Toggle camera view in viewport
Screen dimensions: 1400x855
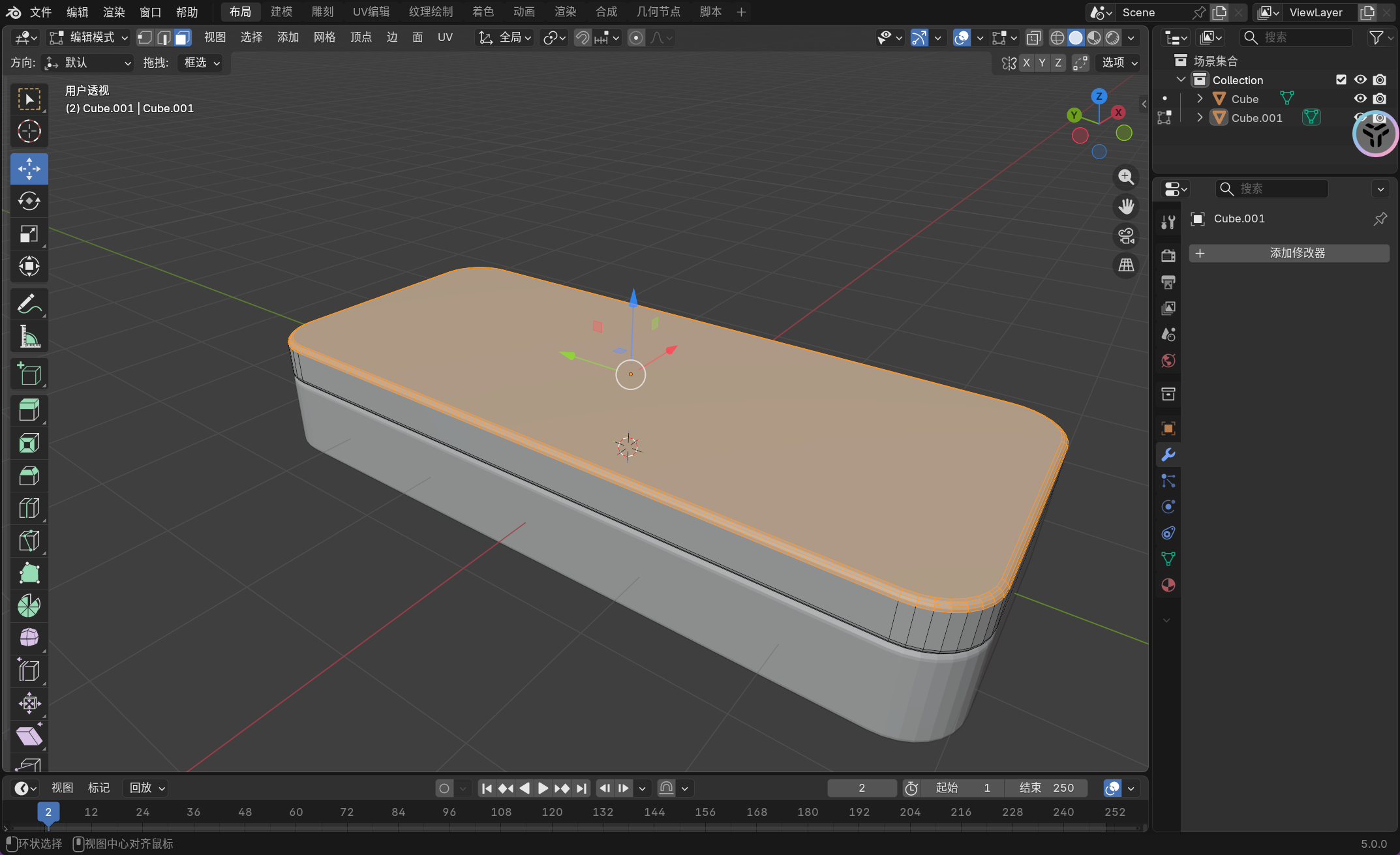pos(1126,236)
